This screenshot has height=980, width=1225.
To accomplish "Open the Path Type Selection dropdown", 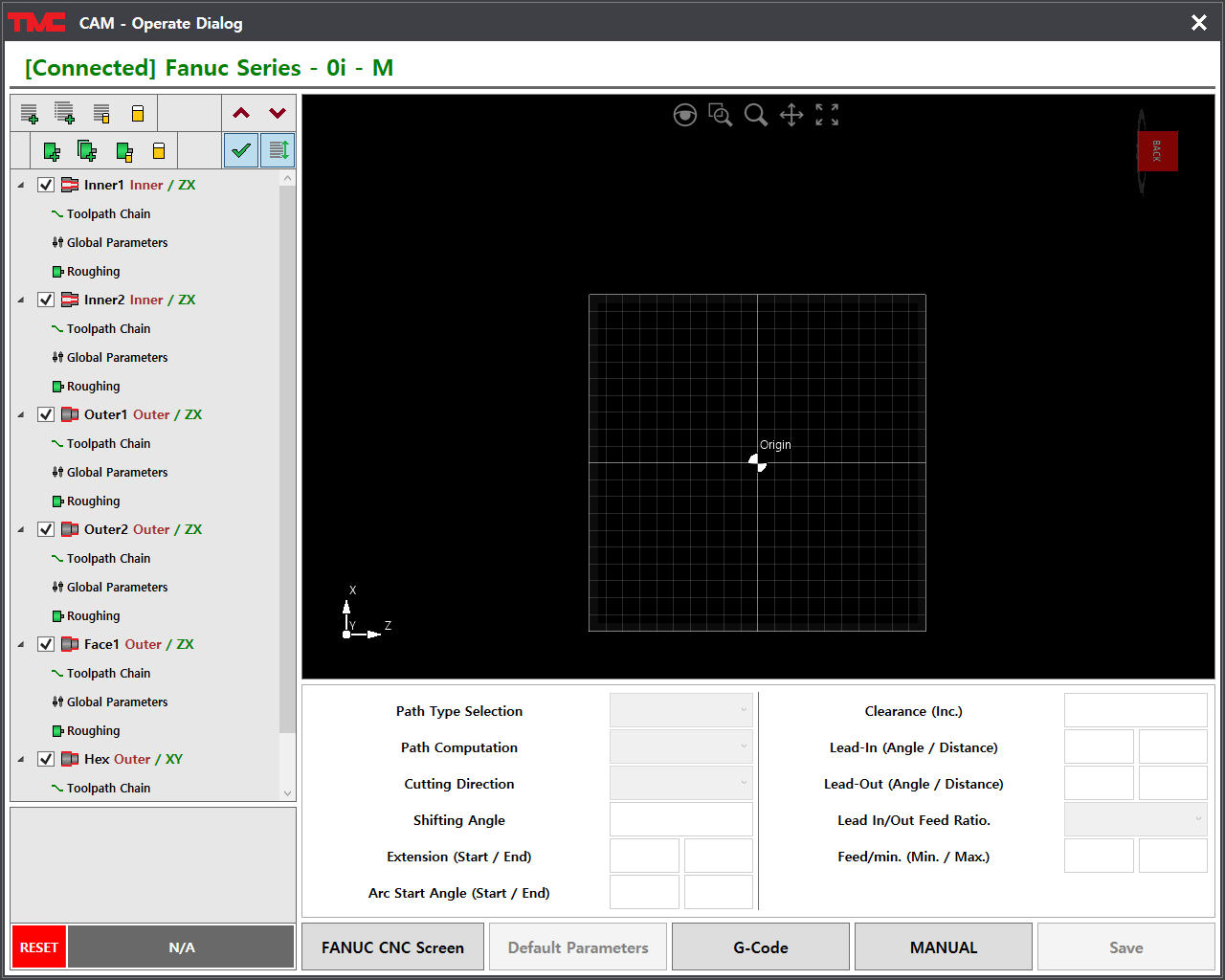I will tap(681, 711).
